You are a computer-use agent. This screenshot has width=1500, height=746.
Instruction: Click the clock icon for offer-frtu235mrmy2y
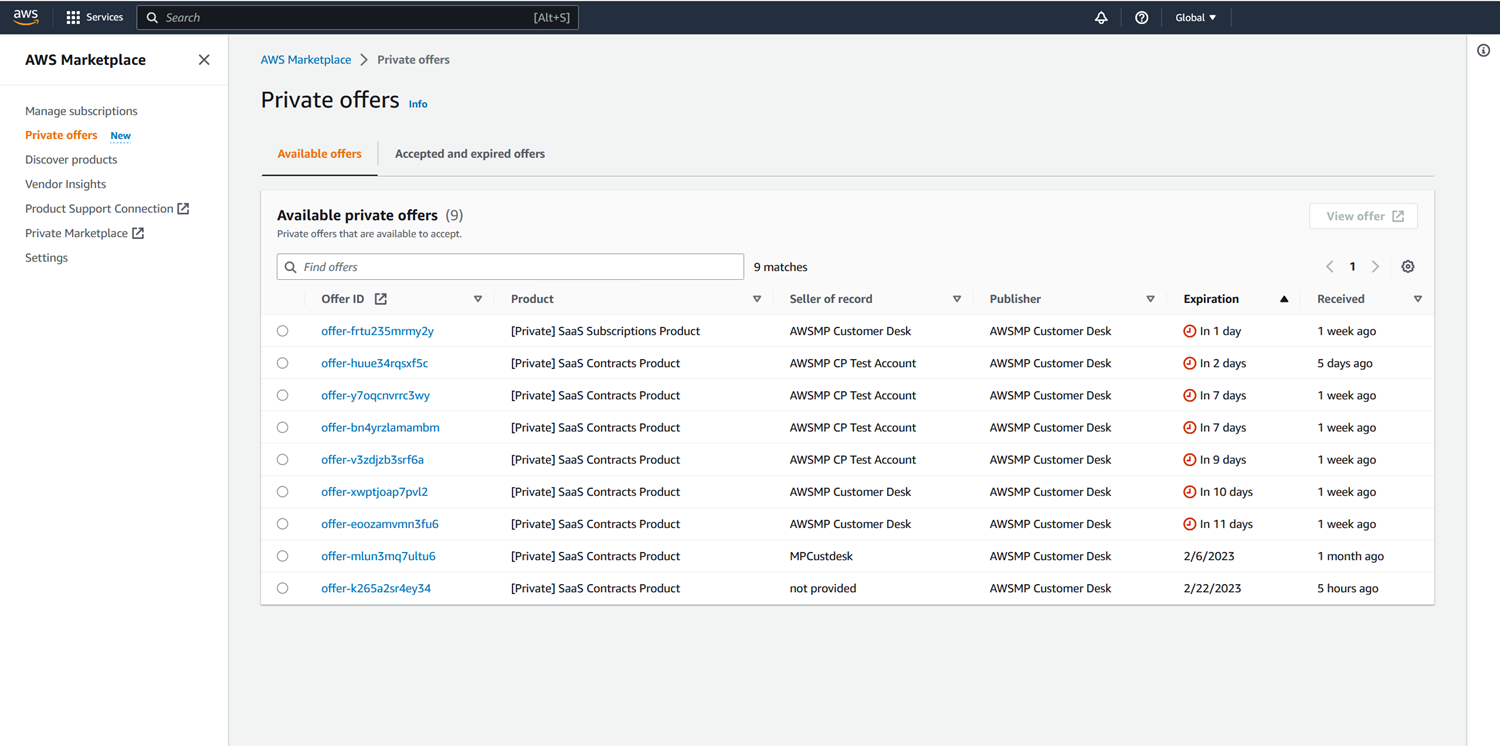click(1189, 331)
